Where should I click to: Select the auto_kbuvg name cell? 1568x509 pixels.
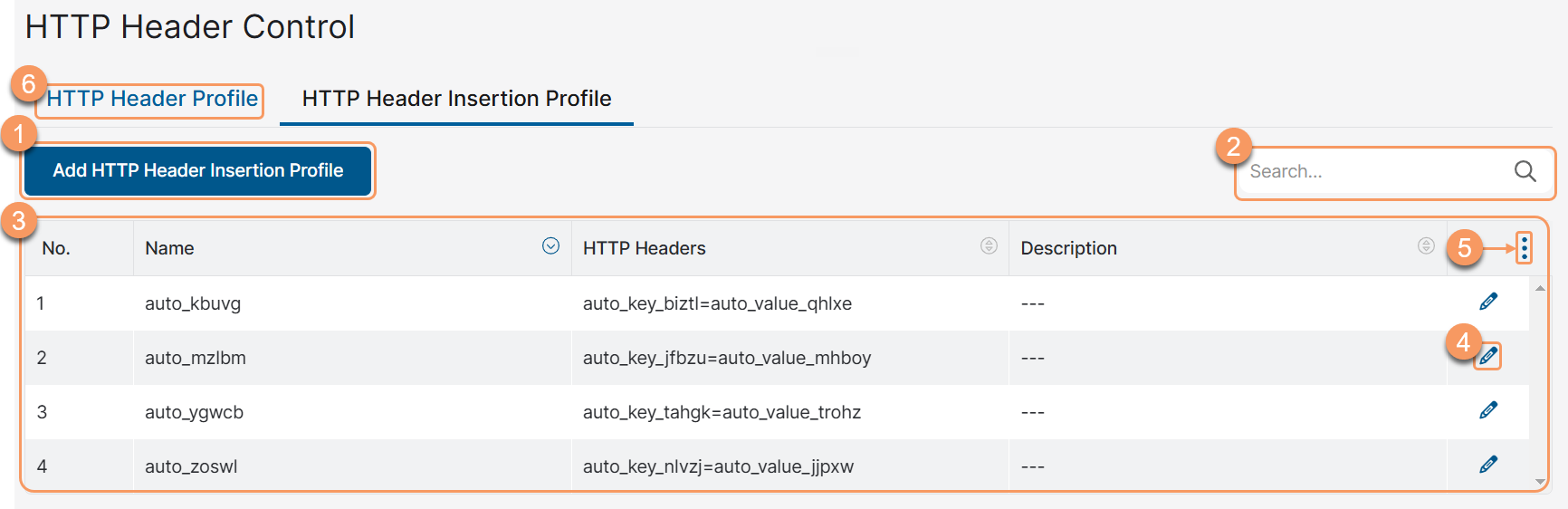click(x=193, y=303)
